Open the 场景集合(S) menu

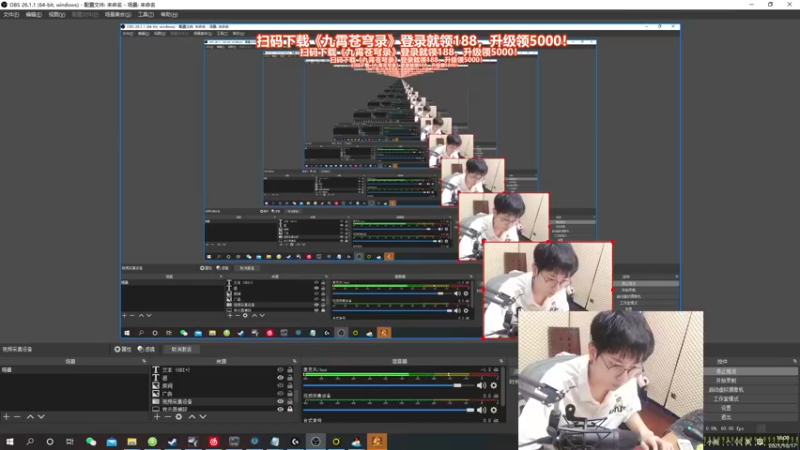tap(117, 14)
